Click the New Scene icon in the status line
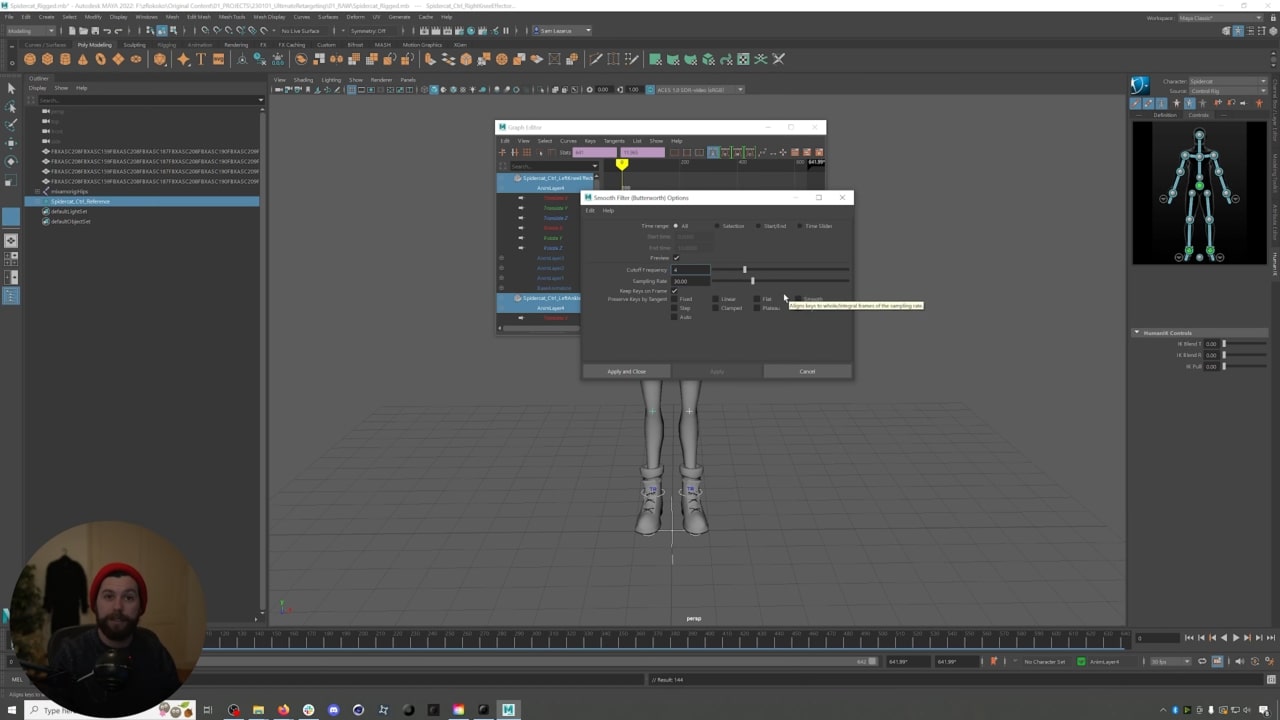1280x720 pixels. tap(72, 31)
